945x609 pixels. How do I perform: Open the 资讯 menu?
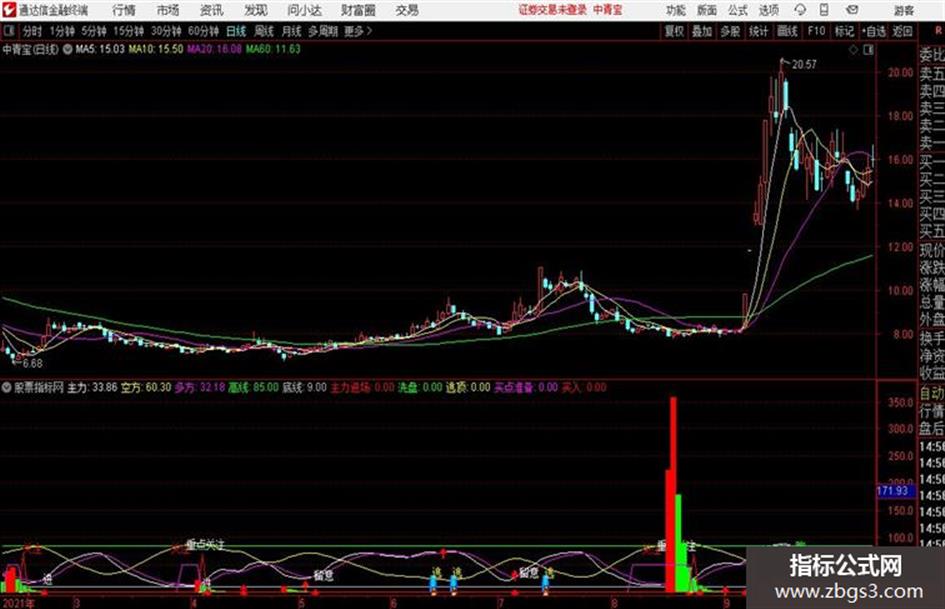coord(212,10)
